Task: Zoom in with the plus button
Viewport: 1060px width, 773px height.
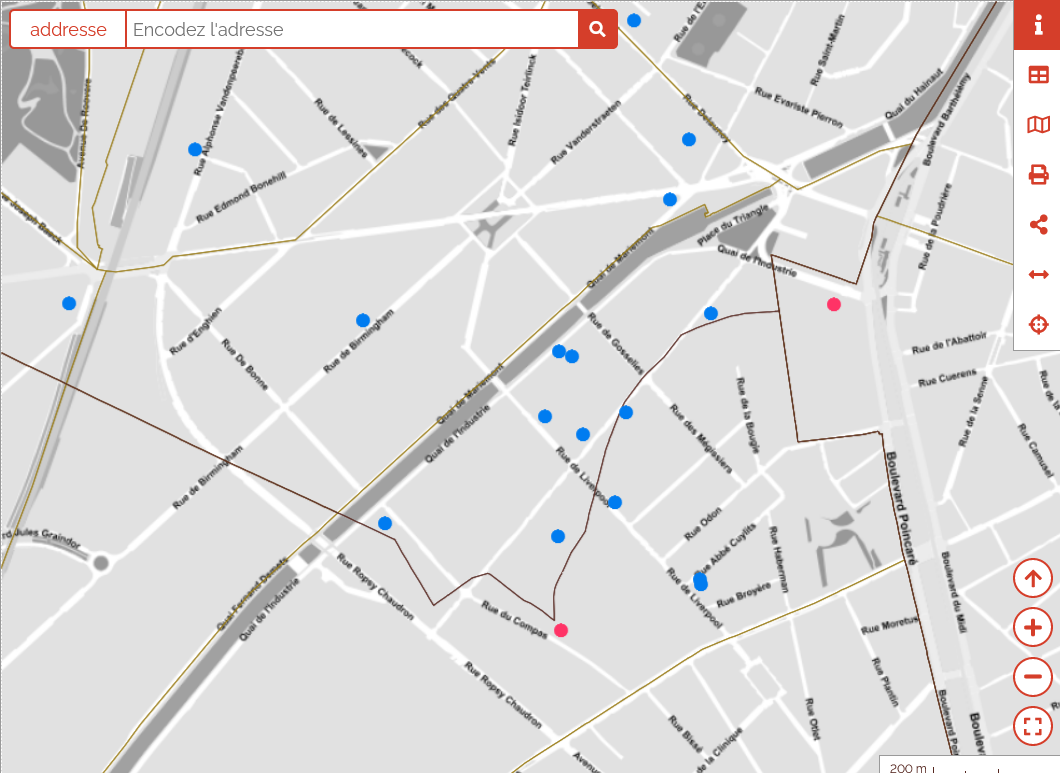Action: coord(1033,628)
